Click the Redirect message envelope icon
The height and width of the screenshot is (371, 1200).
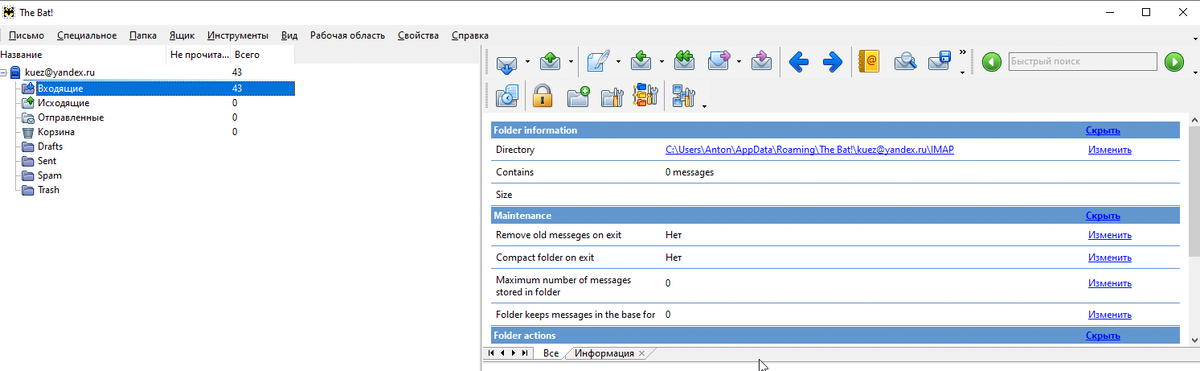761,62
